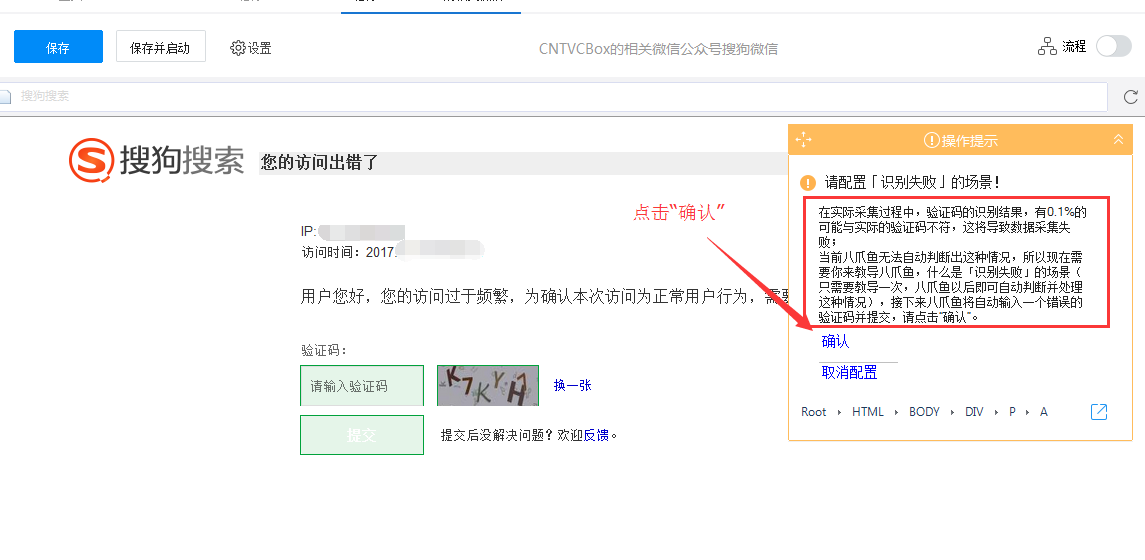Screen dimensions: 1145x560
Task: Click the 反馈 link
Action: pos(596,435)
